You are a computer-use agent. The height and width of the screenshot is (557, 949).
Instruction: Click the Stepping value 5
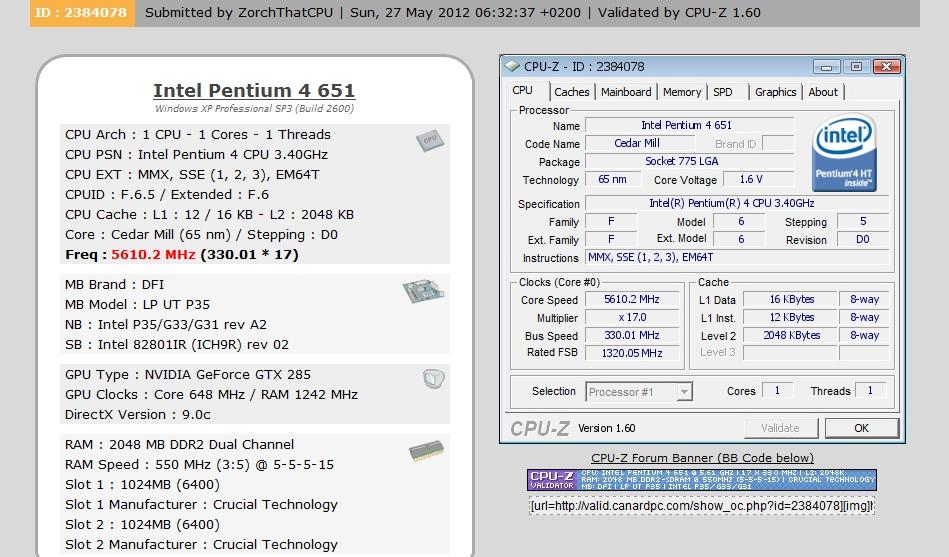coord(862,222)
